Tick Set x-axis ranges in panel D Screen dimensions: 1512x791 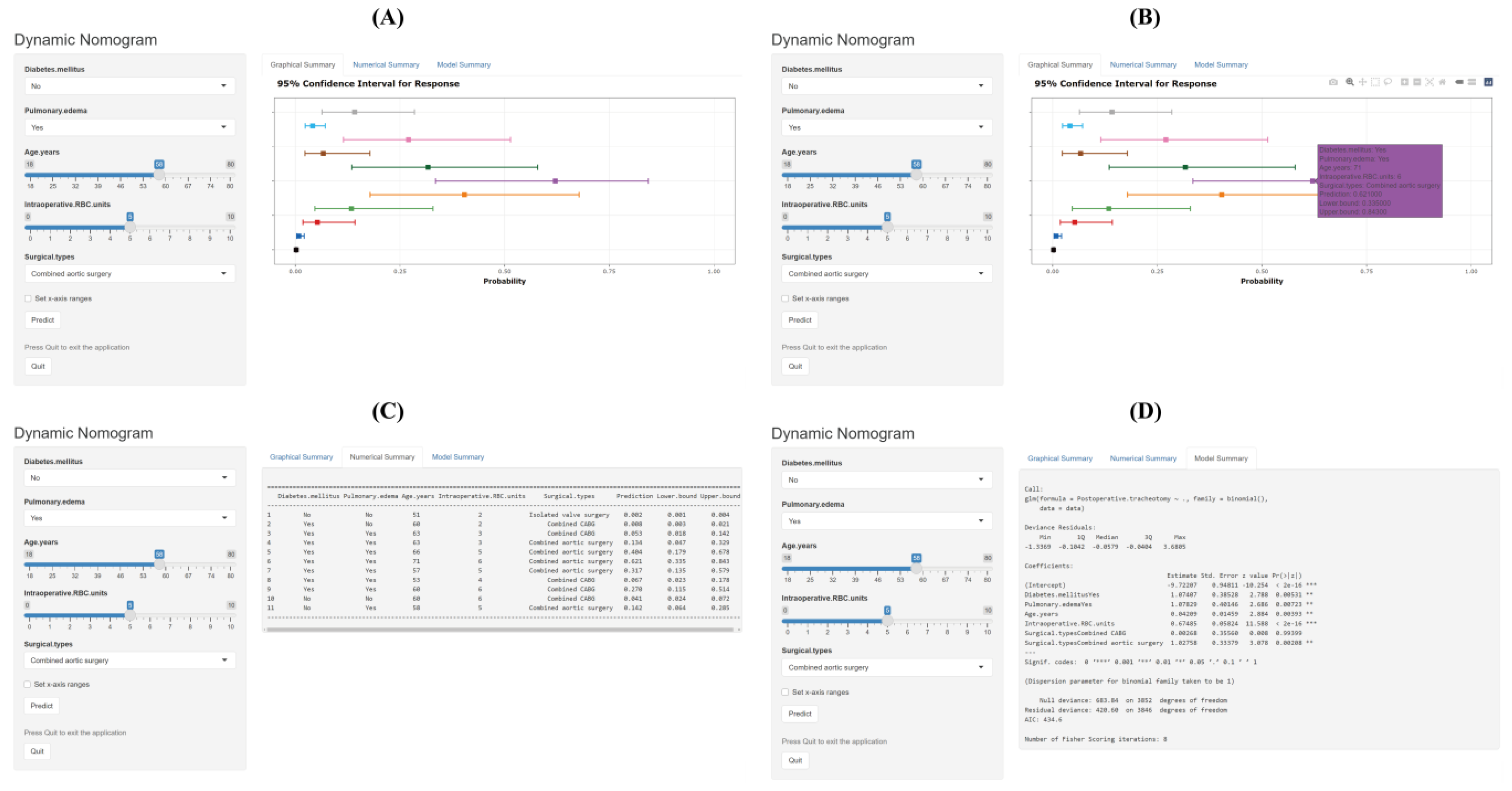(785, 692)
